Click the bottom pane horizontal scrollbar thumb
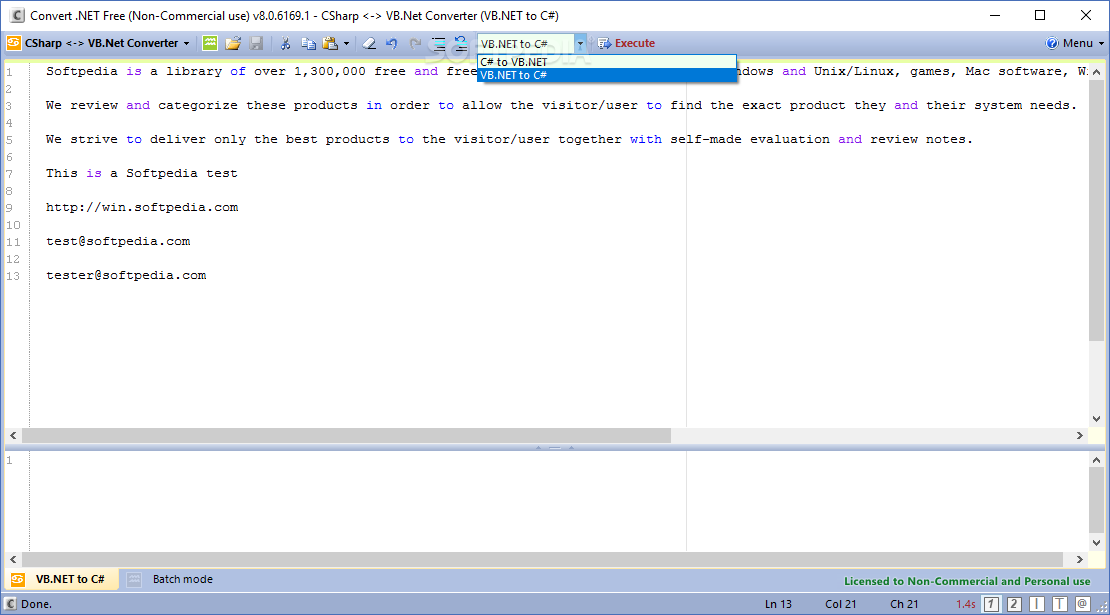Viewport: 1110px width, 615px height. coord(542,559)
